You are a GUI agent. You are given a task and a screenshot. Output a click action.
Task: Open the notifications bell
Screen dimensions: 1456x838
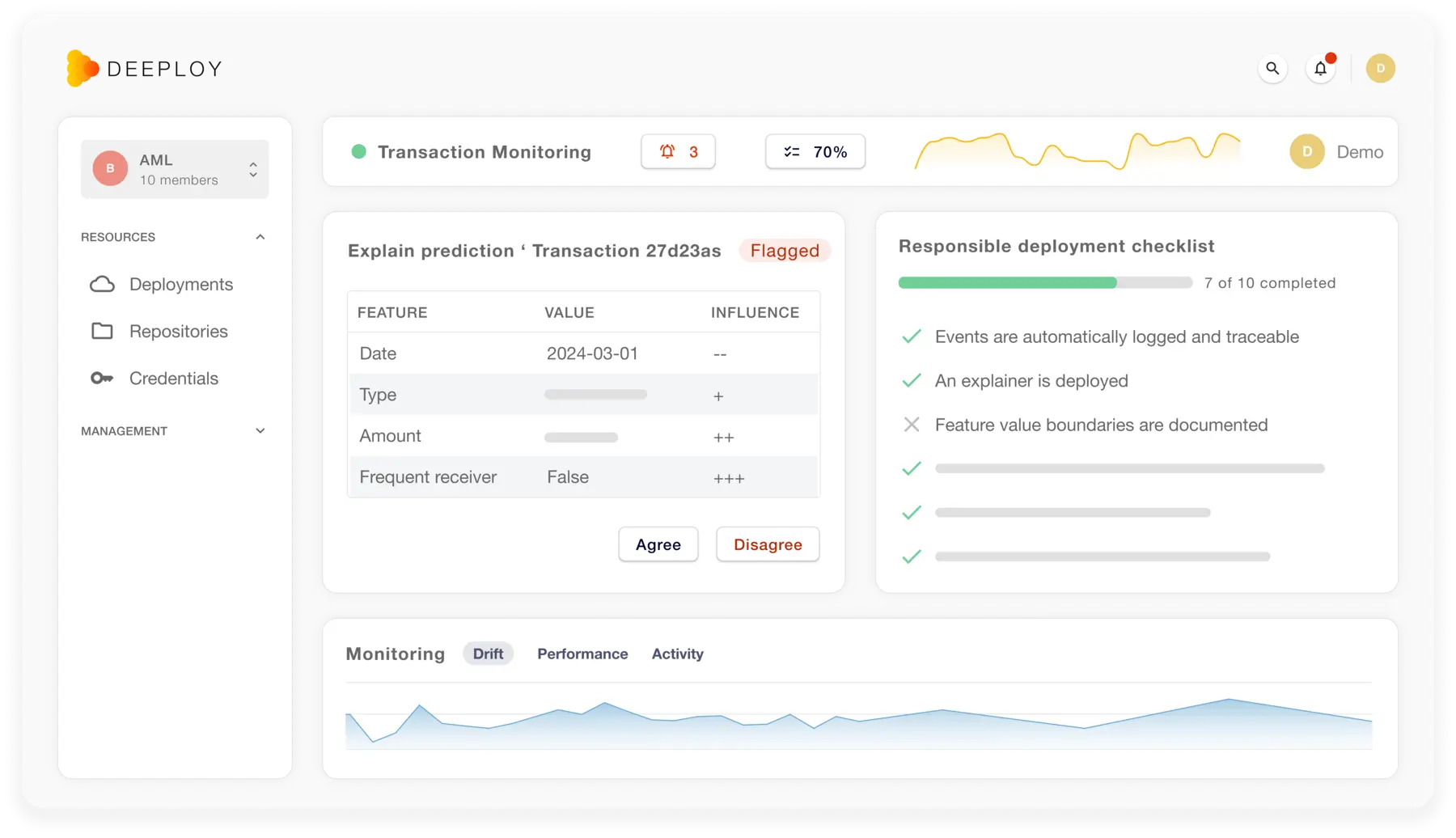coord(1321,69)
